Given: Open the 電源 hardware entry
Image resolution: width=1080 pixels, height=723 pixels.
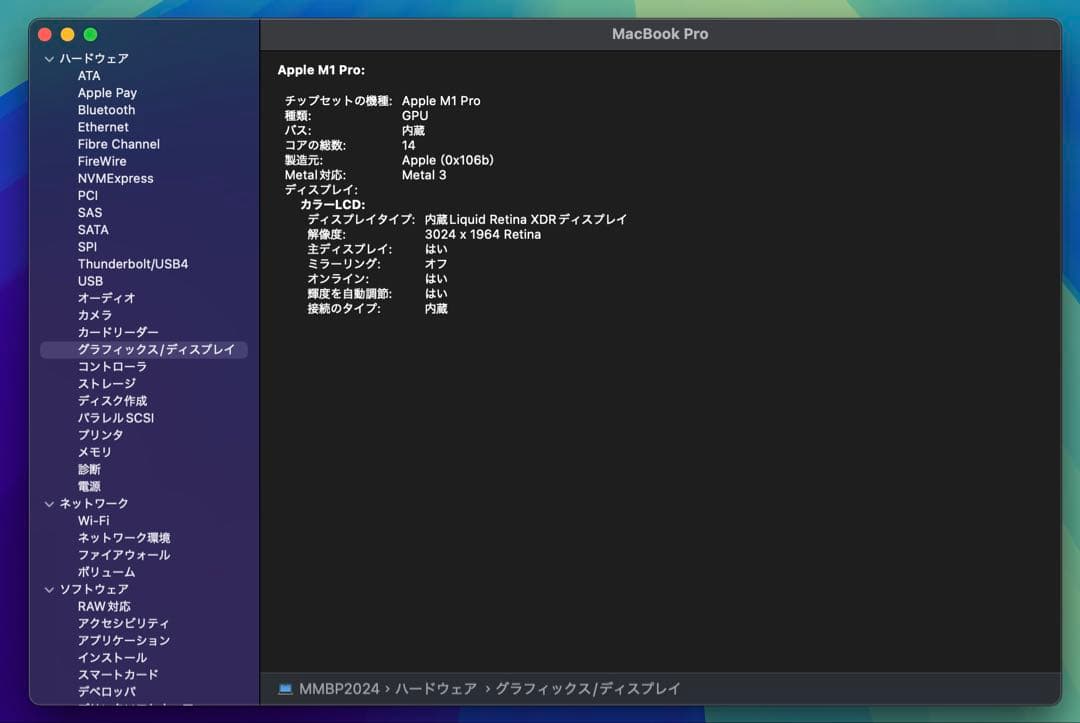Looking at the screenshot, I should point(88,486).
